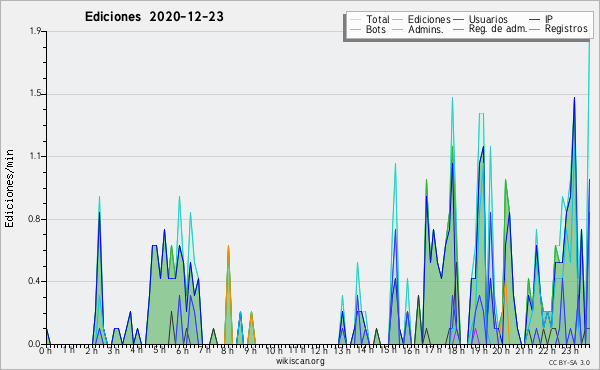Viewport: 600px width, 370px height.
Task: Click the '0 h' x-axis label
Action: tap(45, 350)
